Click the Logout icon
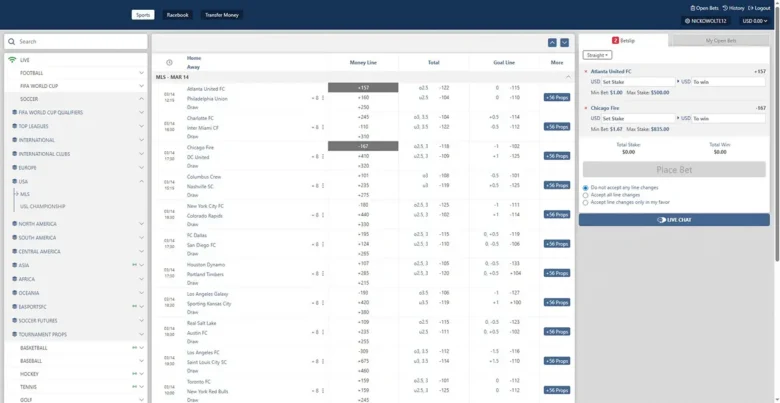Screen dimensions: 780x403 pos(751,8)
